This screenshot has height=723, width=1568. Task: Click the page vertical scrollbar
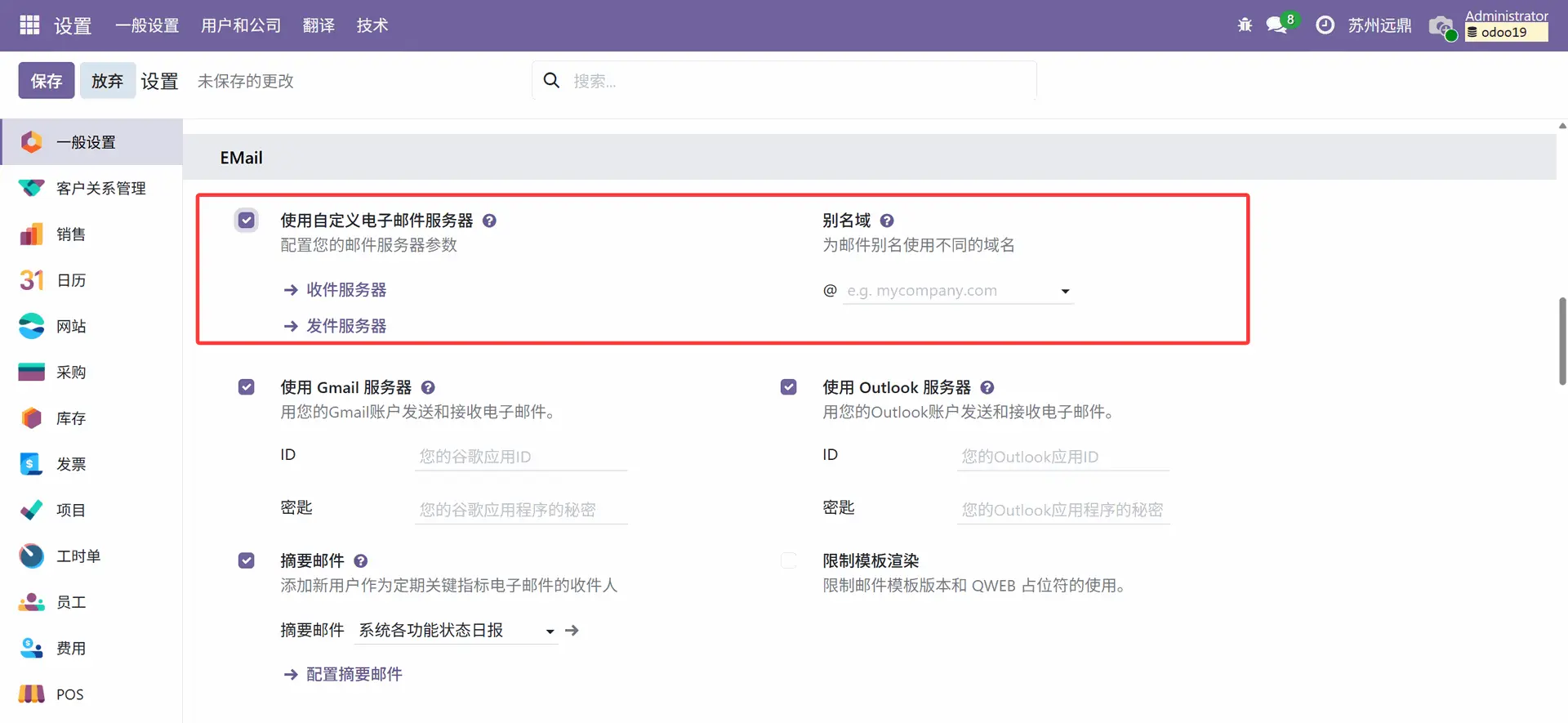[1561, 341]
